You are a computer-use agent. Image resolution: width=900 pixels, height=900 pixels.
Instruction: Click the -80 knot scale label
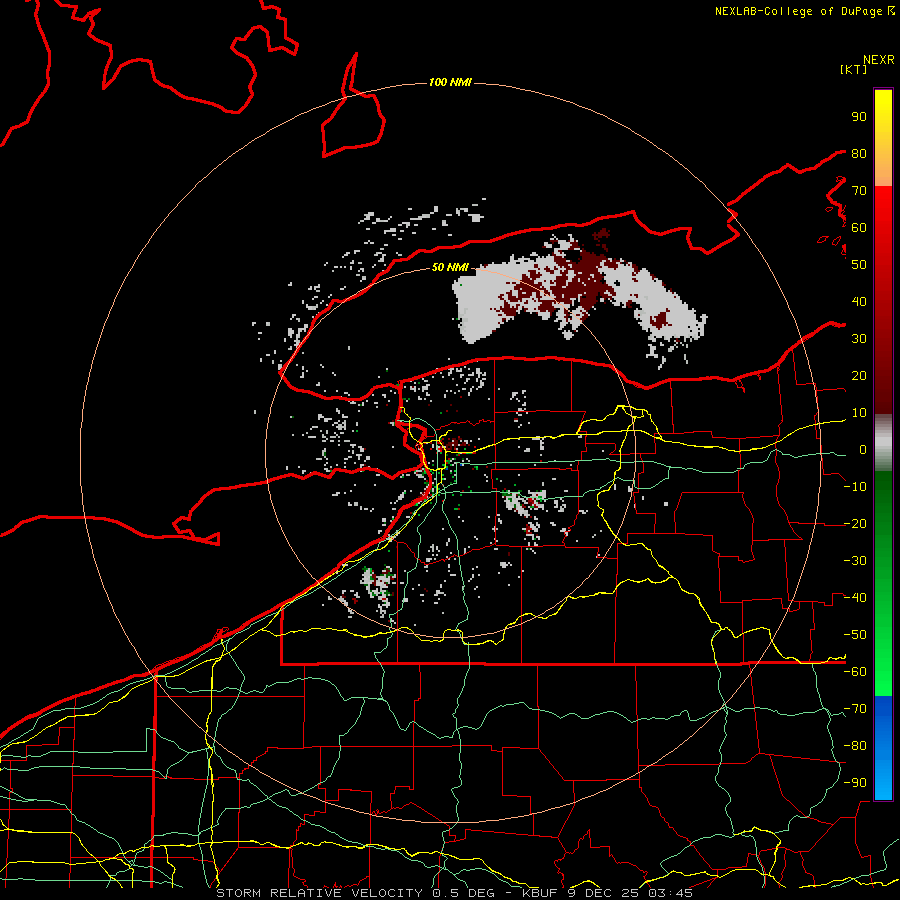click(x=855, y=746)
